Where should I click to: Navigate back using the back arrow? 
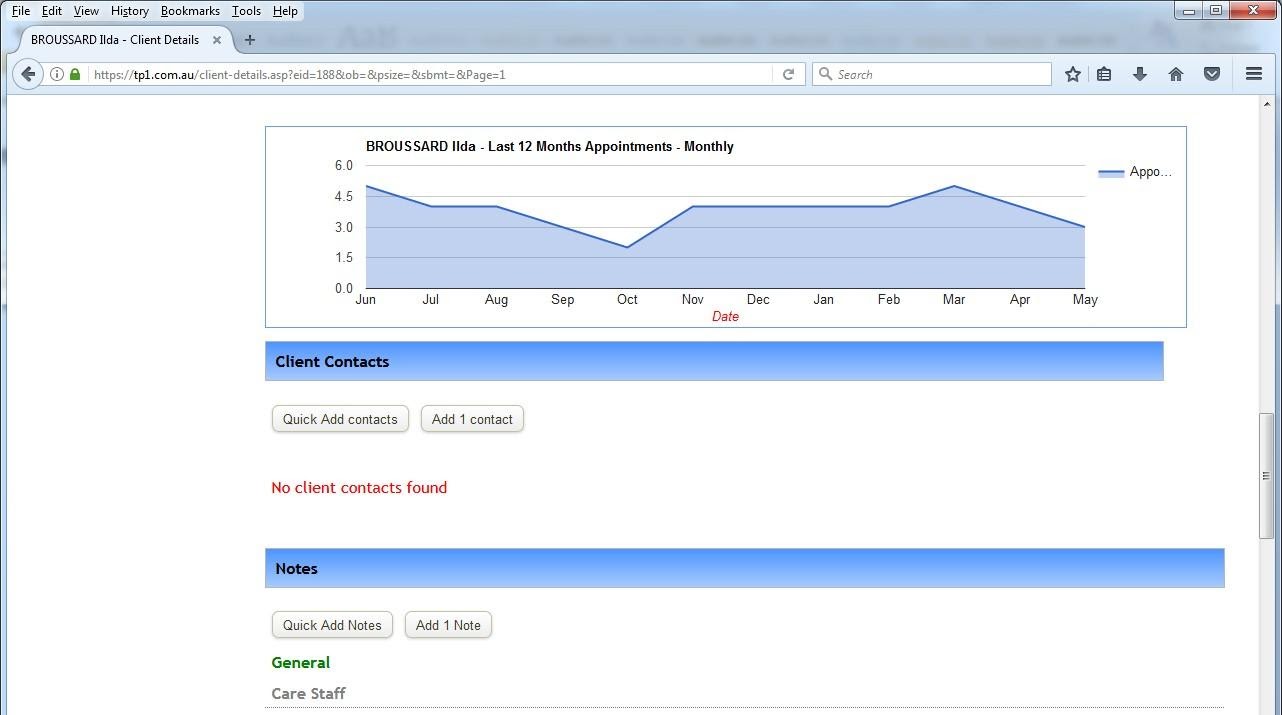(x=27, y=73)
